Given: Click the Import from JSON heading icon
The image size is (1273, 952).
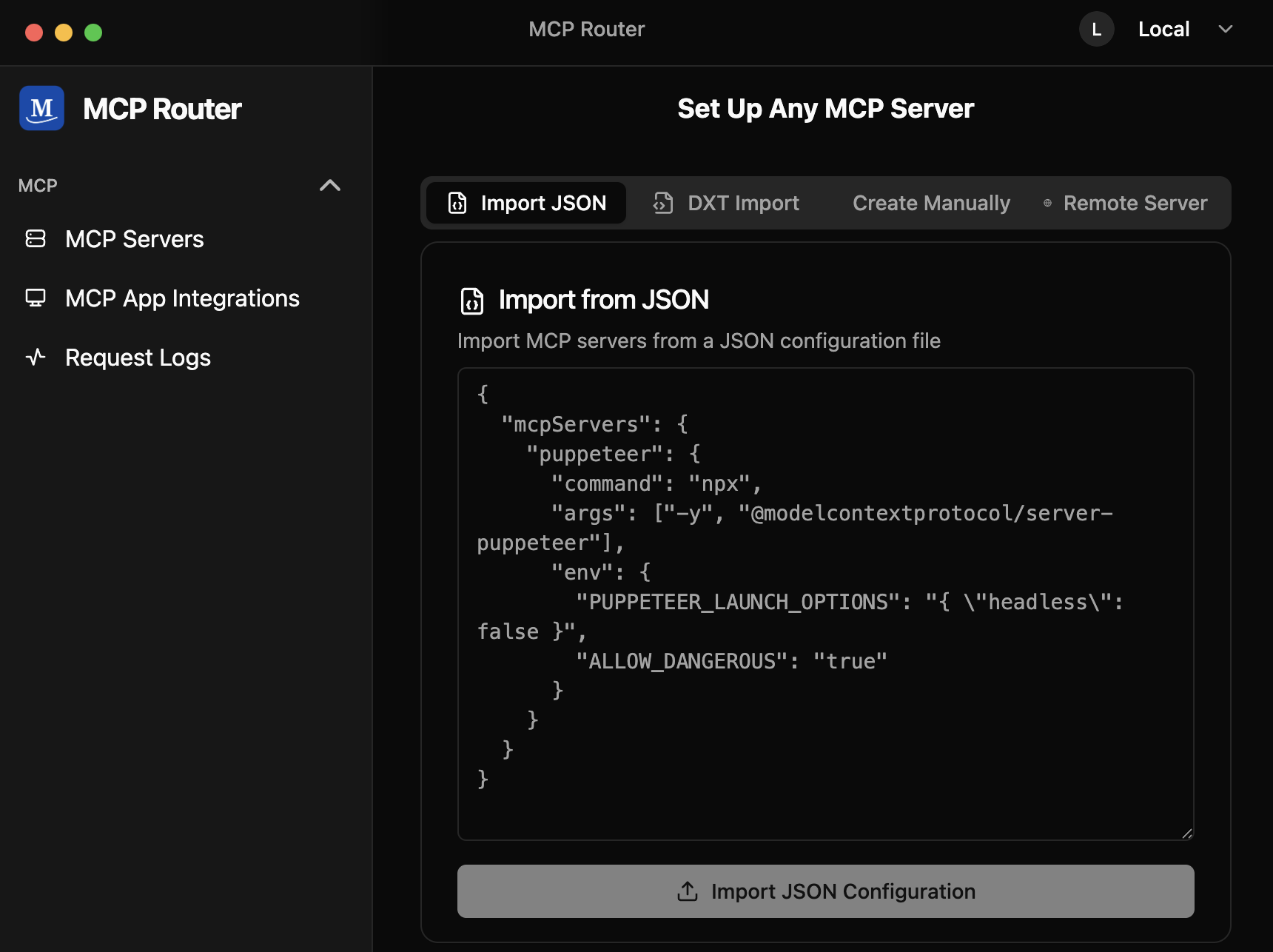Looking at the screenshot, I should (472, 301).
